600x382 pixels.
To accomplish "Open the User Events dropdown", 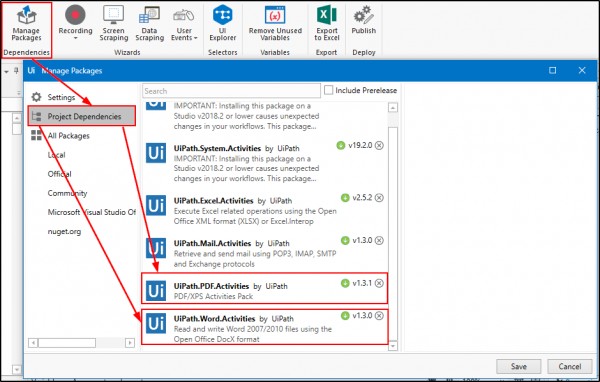I will pos(184,24).
